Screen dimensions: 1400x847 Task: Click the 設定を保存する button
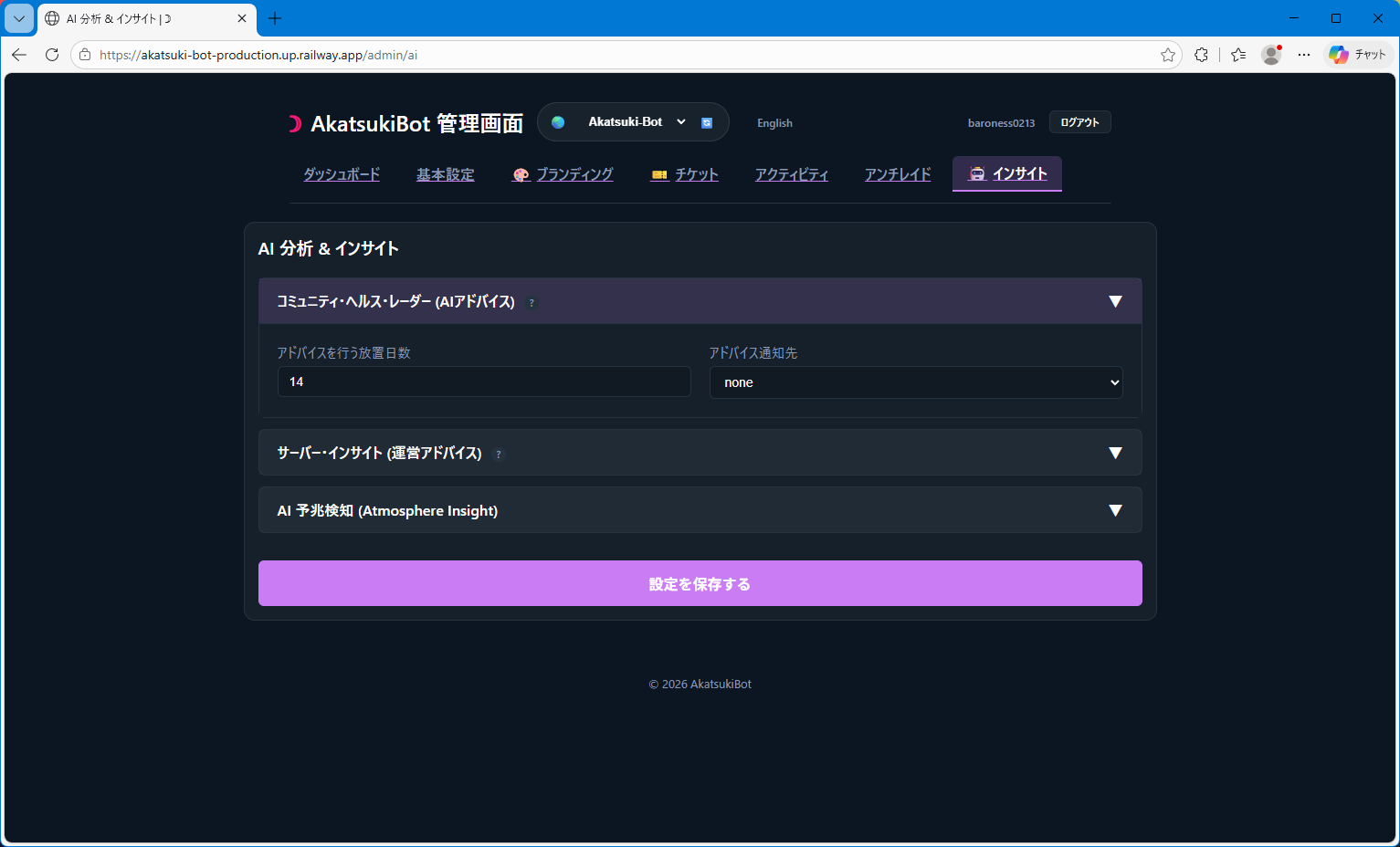(x=700, y=583)
